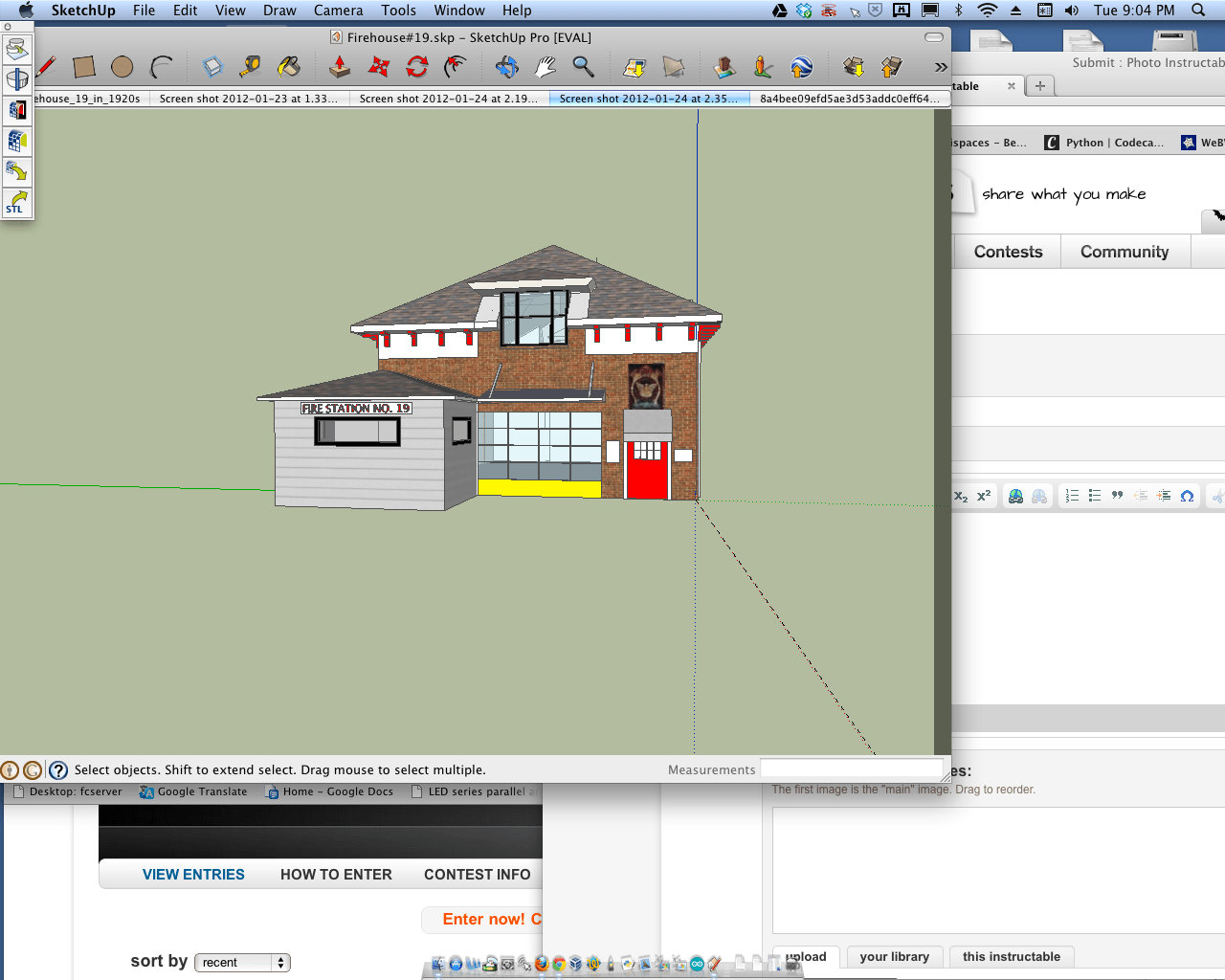Open the Window menu
Screen dimensions: 1225x980
click(x=459, y=11)
